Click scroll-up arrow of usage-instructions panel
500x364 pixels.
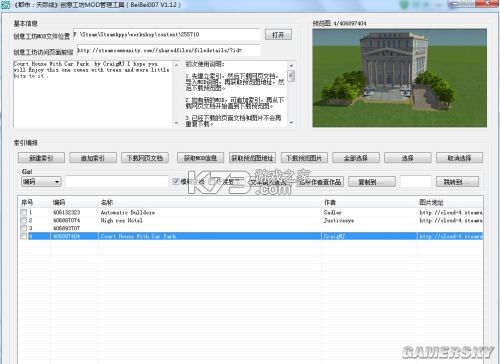(291, 65)
